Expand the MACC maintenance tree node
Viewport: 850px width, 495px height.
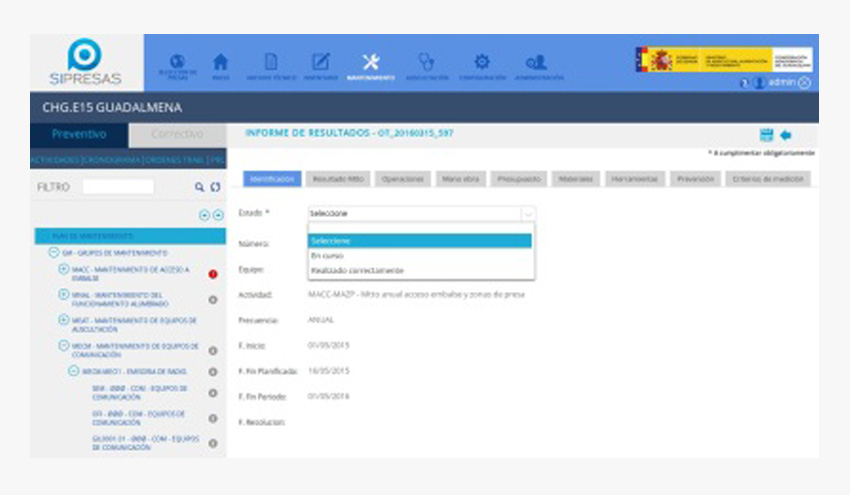pyautogui.click(x=63, y=269)
